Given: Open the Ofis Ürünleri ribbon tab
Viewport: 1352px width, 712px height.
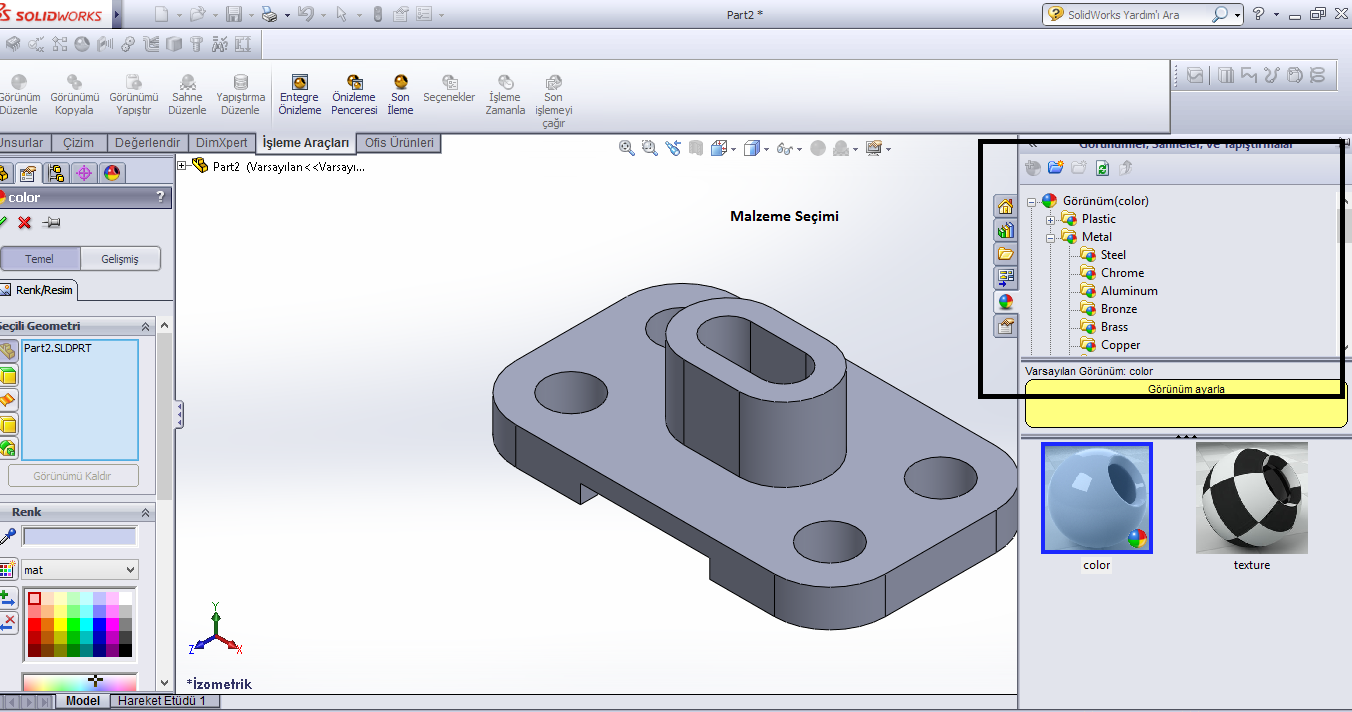Looking at the screenshot, I should click(x=399, y=142).
